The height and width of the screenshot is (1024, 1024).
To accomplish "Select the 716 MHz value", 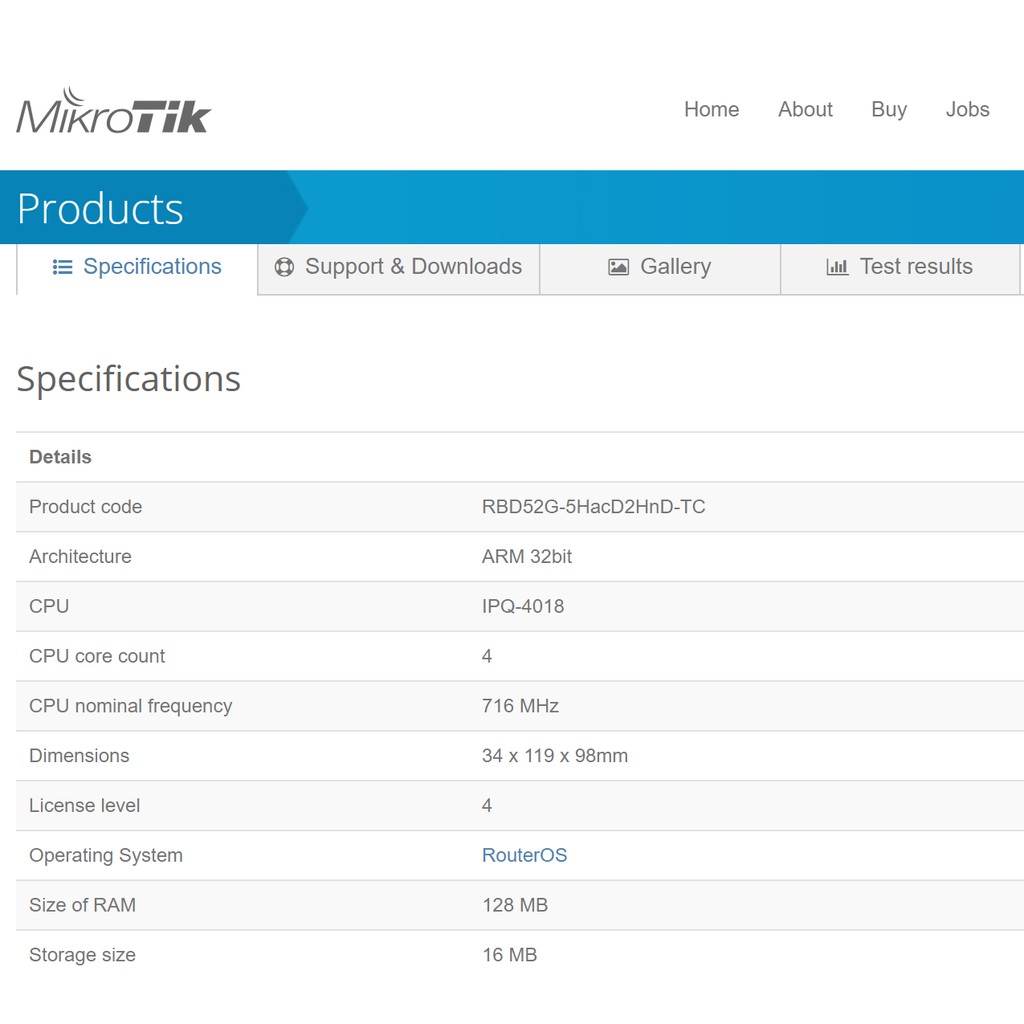I will point(520,706).
